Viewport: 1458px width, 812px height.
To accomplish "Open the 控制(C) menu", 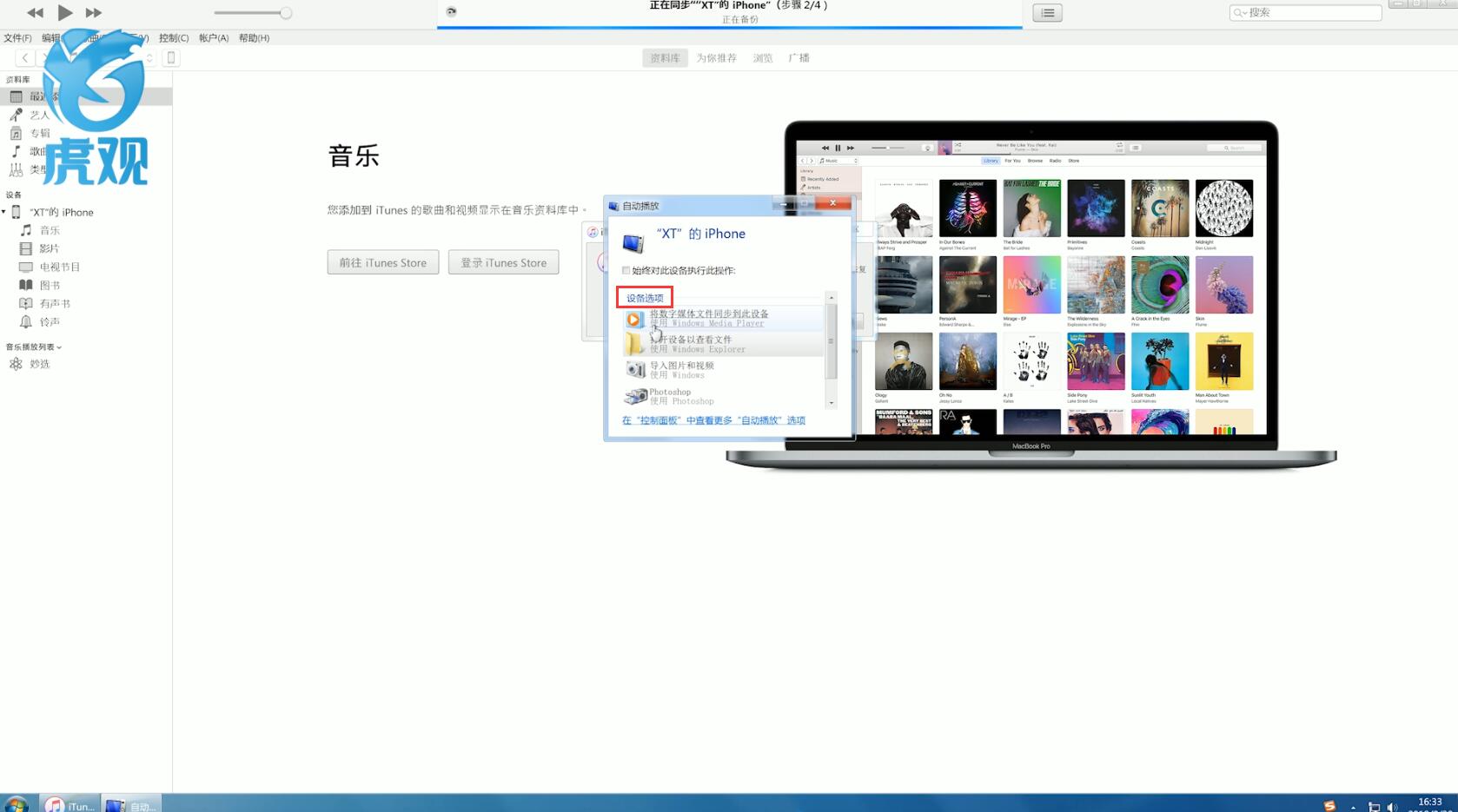I will tap(174, 38).
